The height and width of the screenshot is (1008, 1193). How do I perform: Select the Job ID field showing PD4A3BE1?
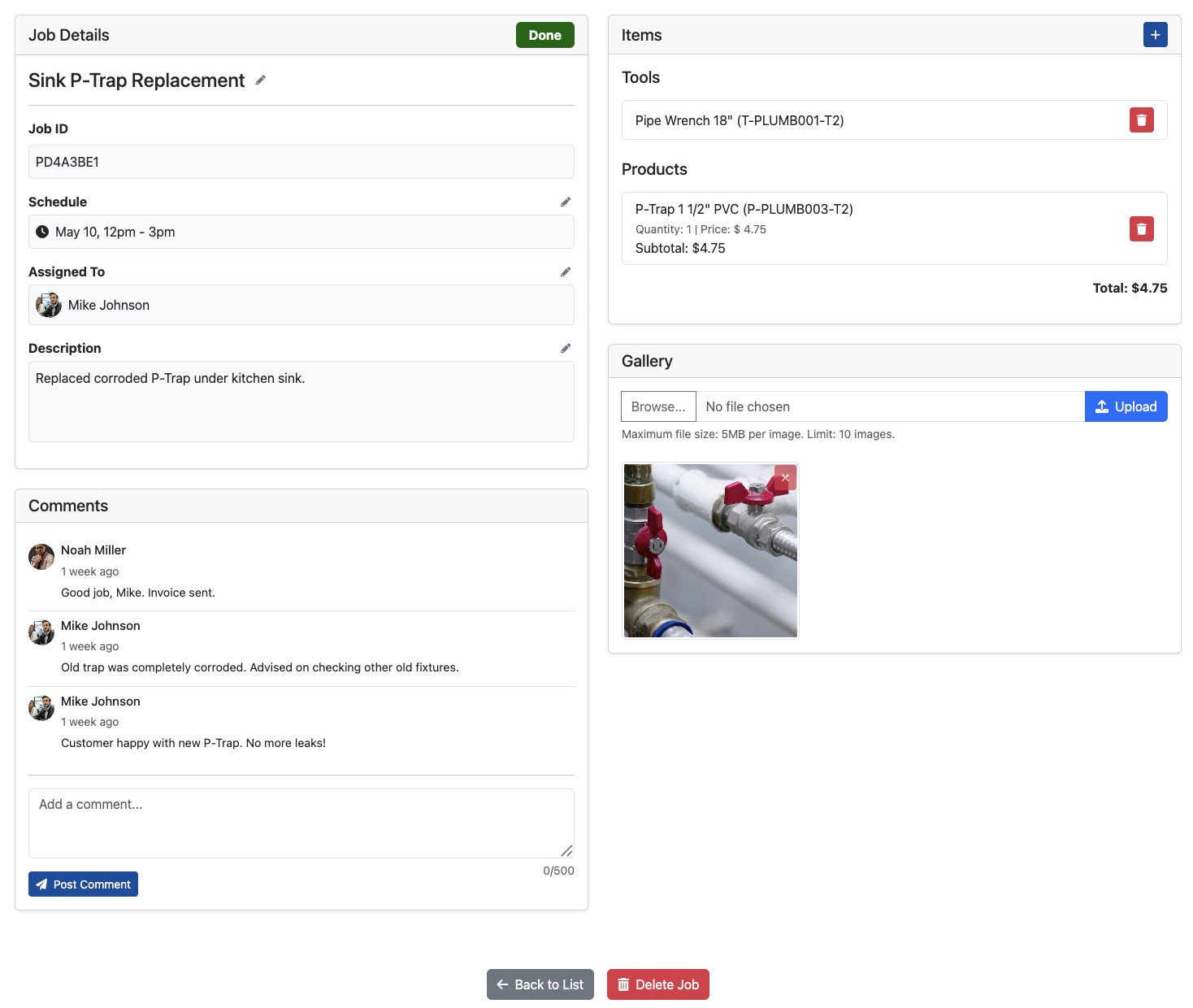(x=301, y=162)
